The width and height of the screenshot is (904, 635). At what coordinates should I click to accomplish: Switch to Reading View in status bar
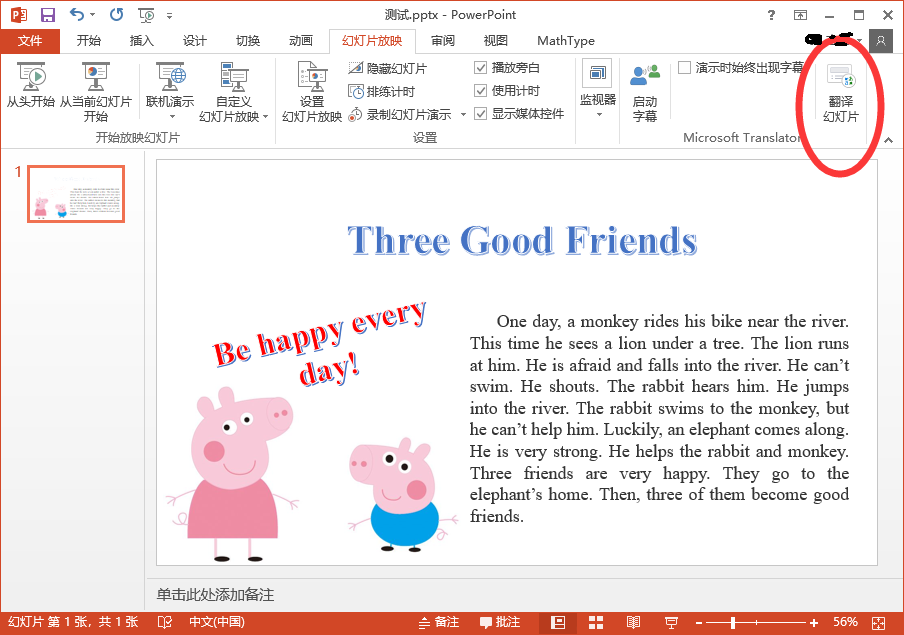pos(633,623)
